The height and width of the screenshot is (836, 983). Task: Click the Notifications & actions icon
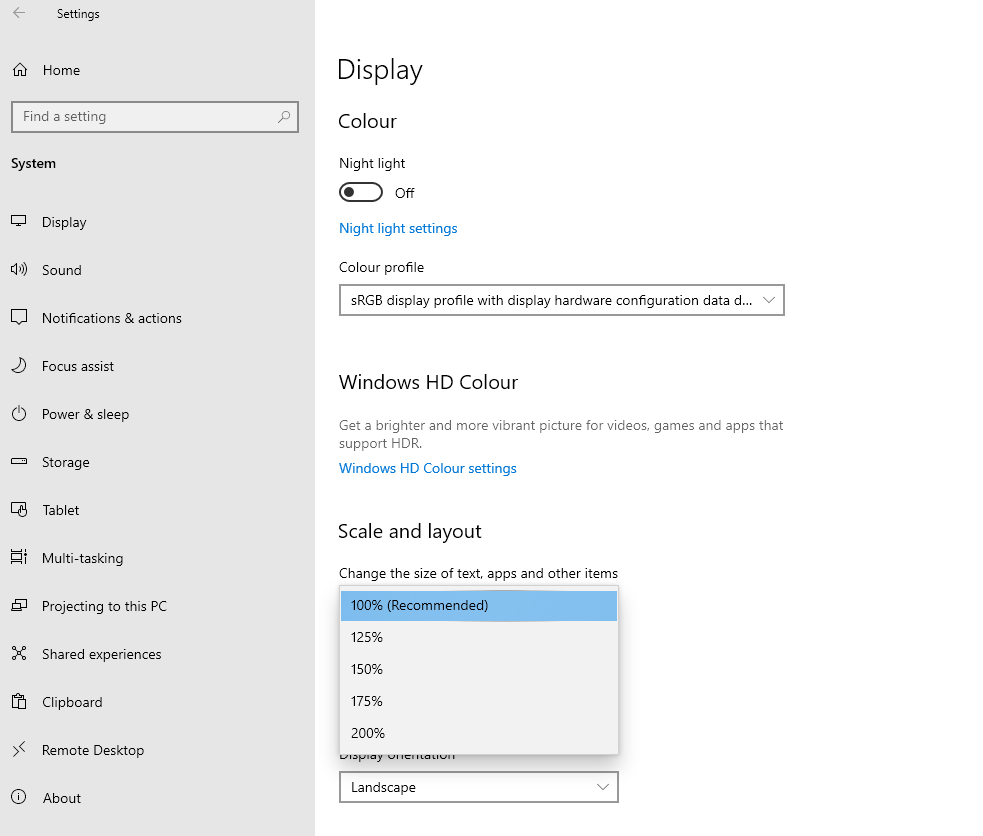(x=21, y=318)
